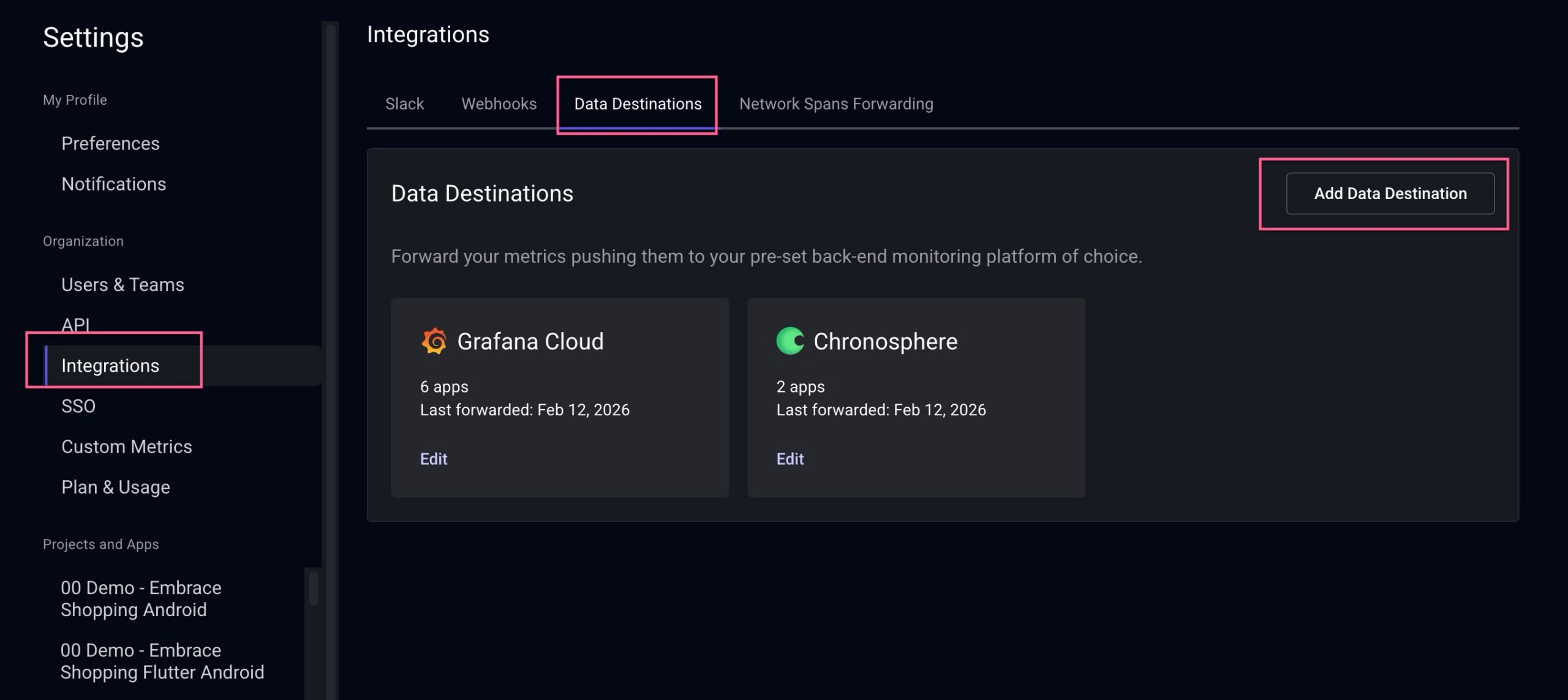Switch to the Webhooks tab

pos(499,103)
